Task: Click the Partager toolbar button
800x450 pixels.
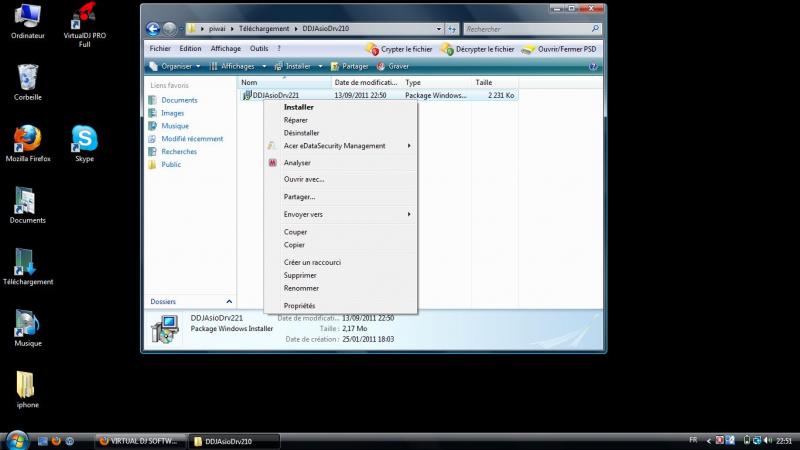Action: click(x=349, y=66)
